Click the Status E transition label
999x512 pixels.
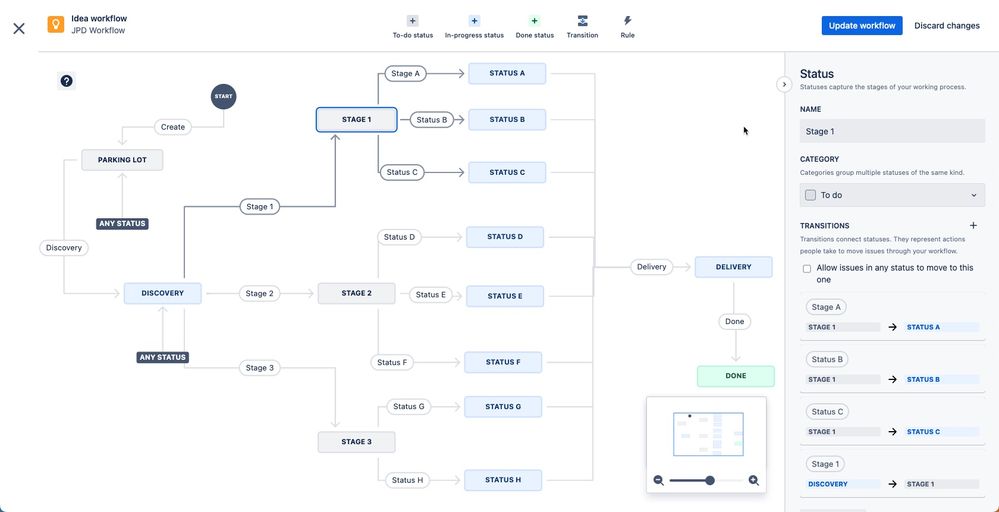[x=431, y=294]
